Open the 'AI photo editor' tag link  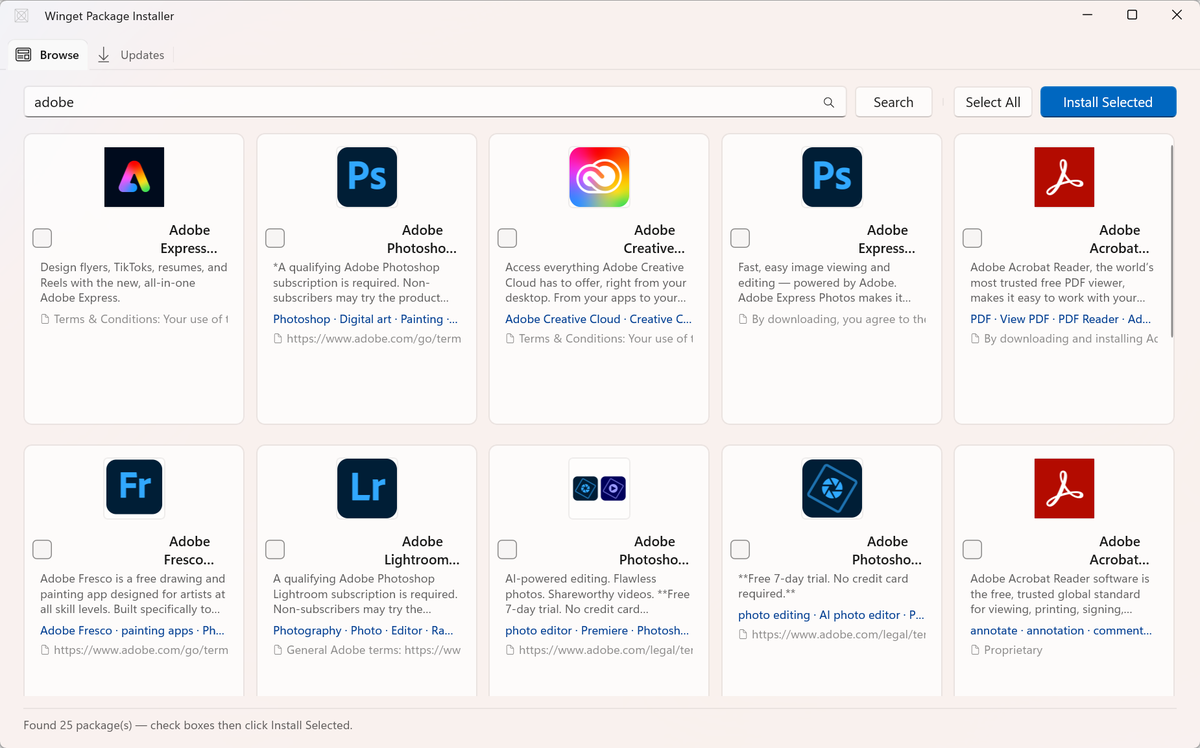coord(859,615)
